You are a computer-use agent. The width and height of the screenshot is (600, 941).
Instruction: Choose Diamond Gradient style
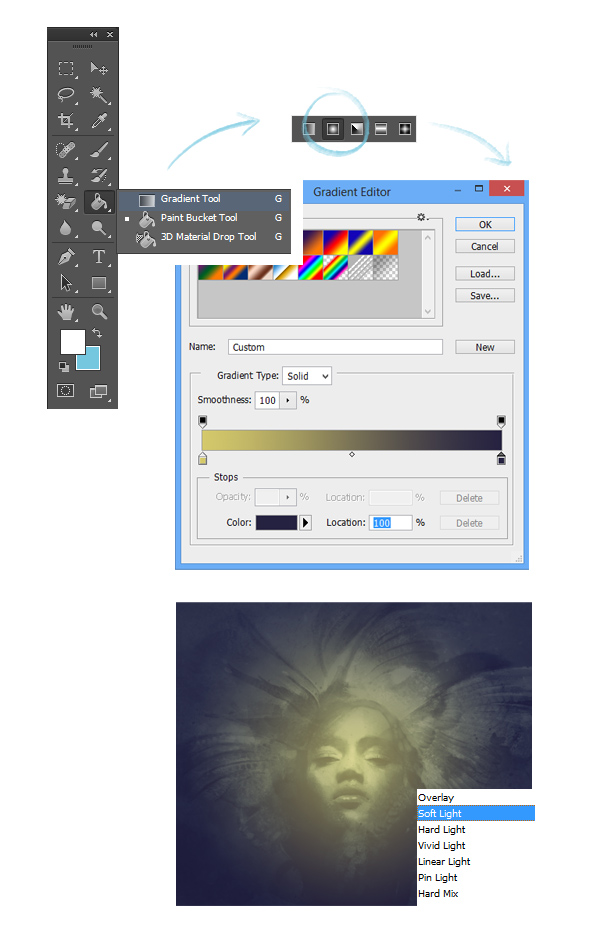(x=405, y=129)
